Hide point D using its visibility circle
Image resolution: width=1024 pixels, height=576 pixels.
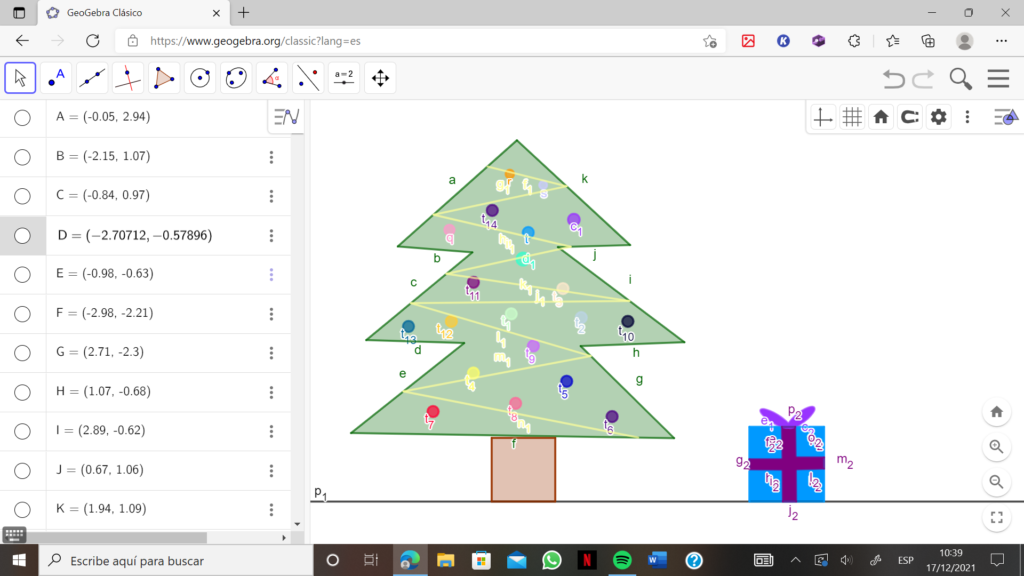point(22,236)
